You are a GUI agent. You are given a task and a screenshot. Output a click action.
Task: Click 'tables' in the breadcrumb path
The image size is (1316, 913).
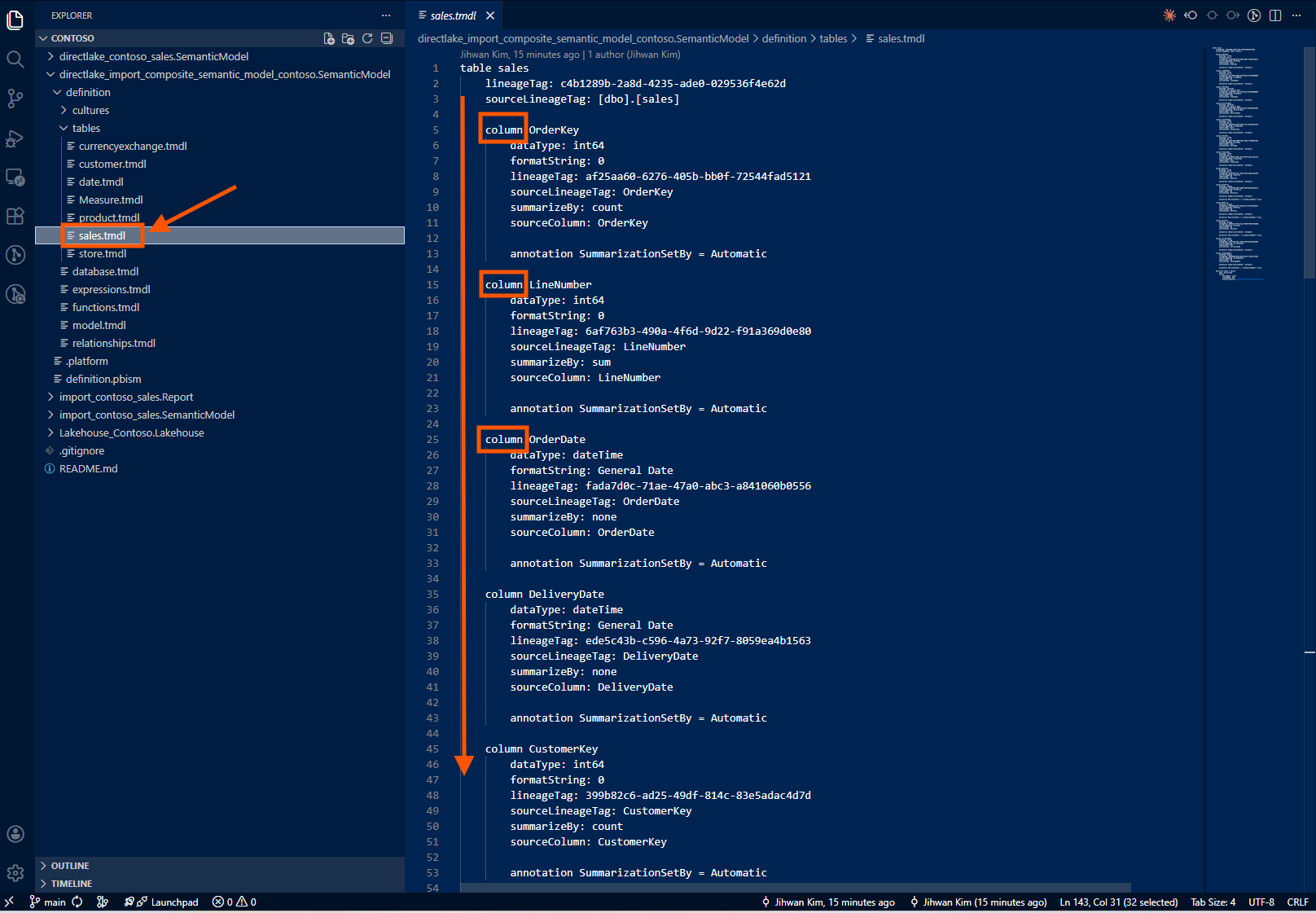tap(833, 38)
